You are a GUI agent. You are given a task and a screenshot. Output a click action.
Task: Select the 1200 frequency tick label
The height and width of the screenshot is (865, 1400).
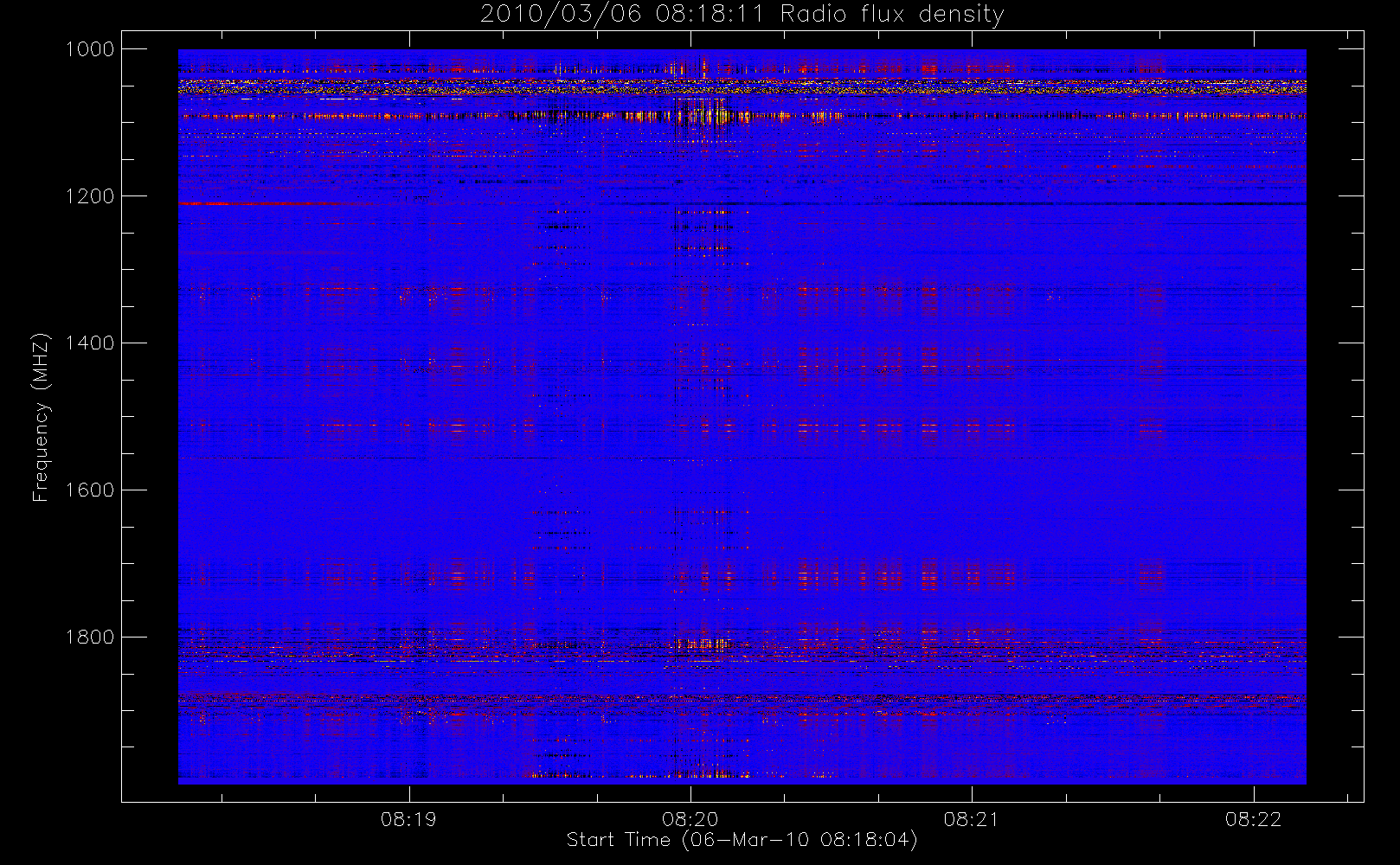90,196
